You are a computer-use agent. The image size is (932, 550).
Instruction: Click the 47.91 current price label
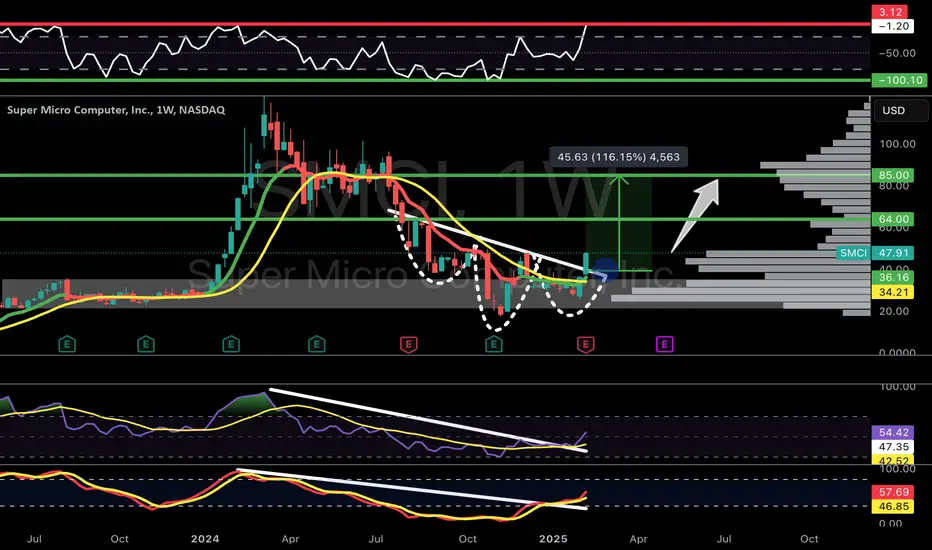click(x=893, y=253)
